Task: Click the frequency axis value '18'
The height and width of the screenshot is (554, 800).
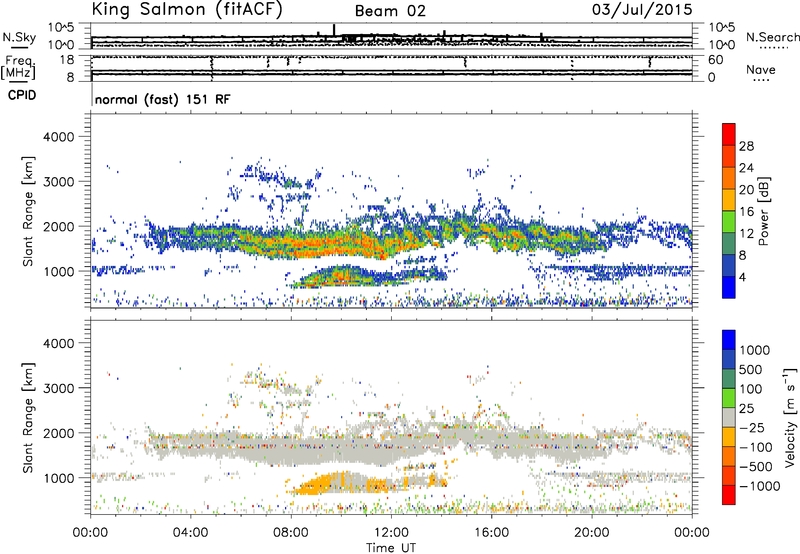Action: [x=67, y=59]
